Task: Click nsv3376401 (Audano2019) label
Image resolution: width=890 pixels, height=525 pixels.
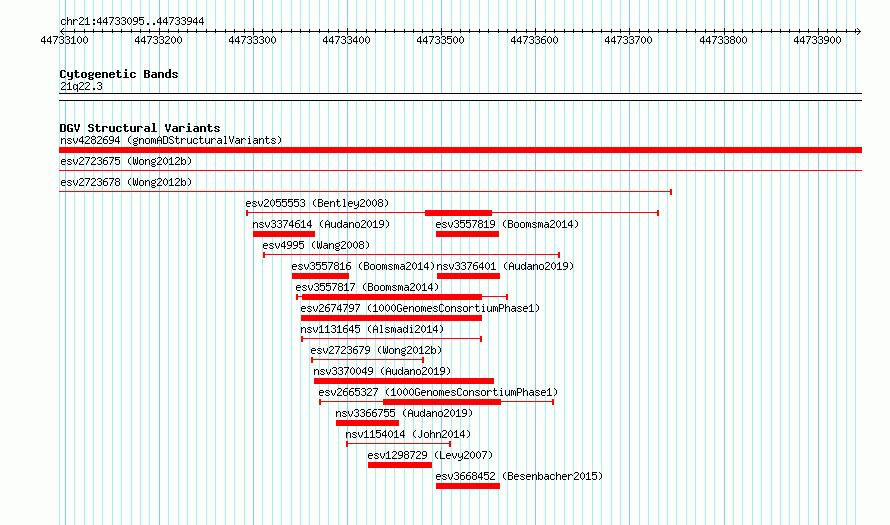Action: tap(505, 266)
